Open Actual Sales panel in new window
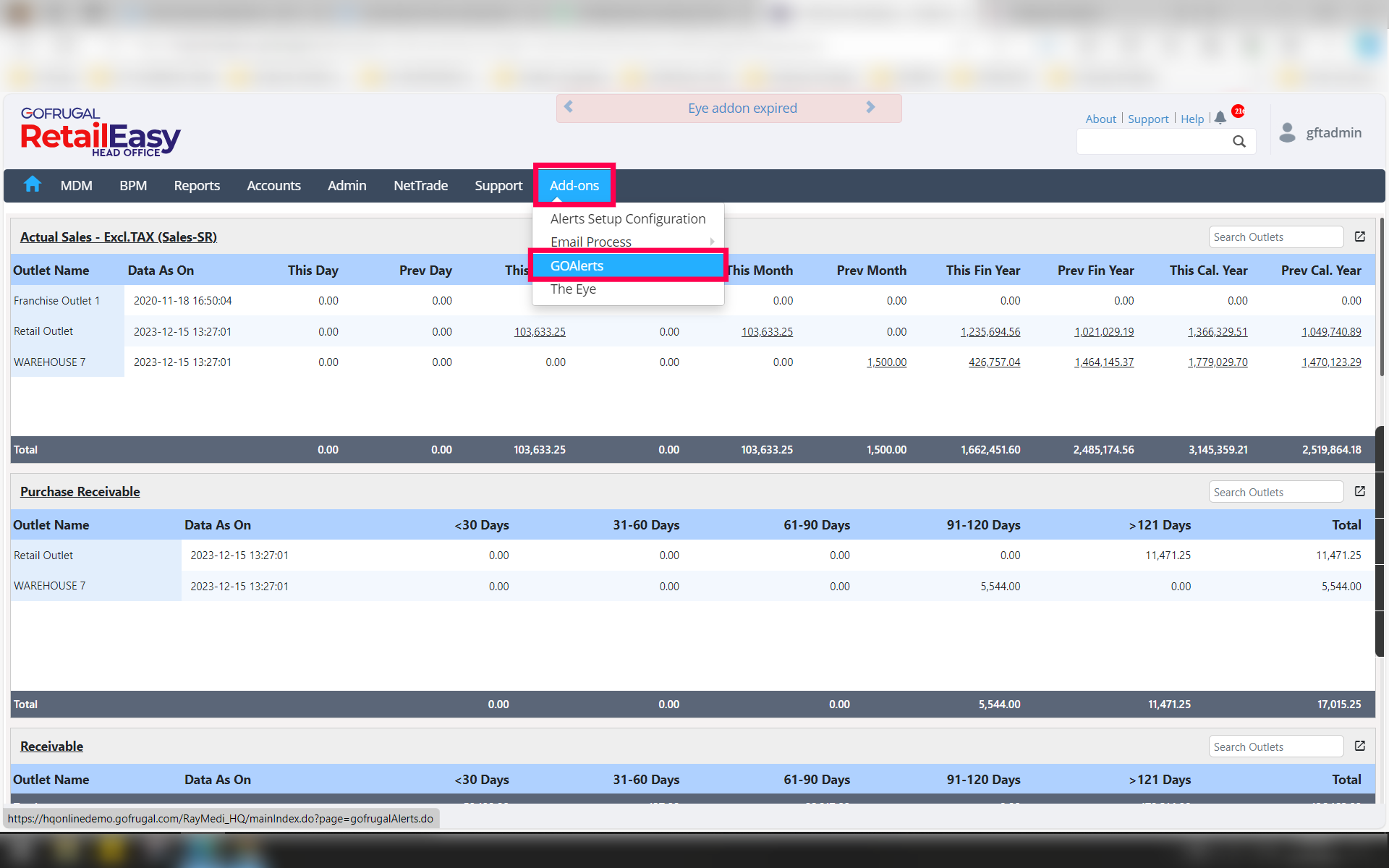 [x=1359, y=237]
